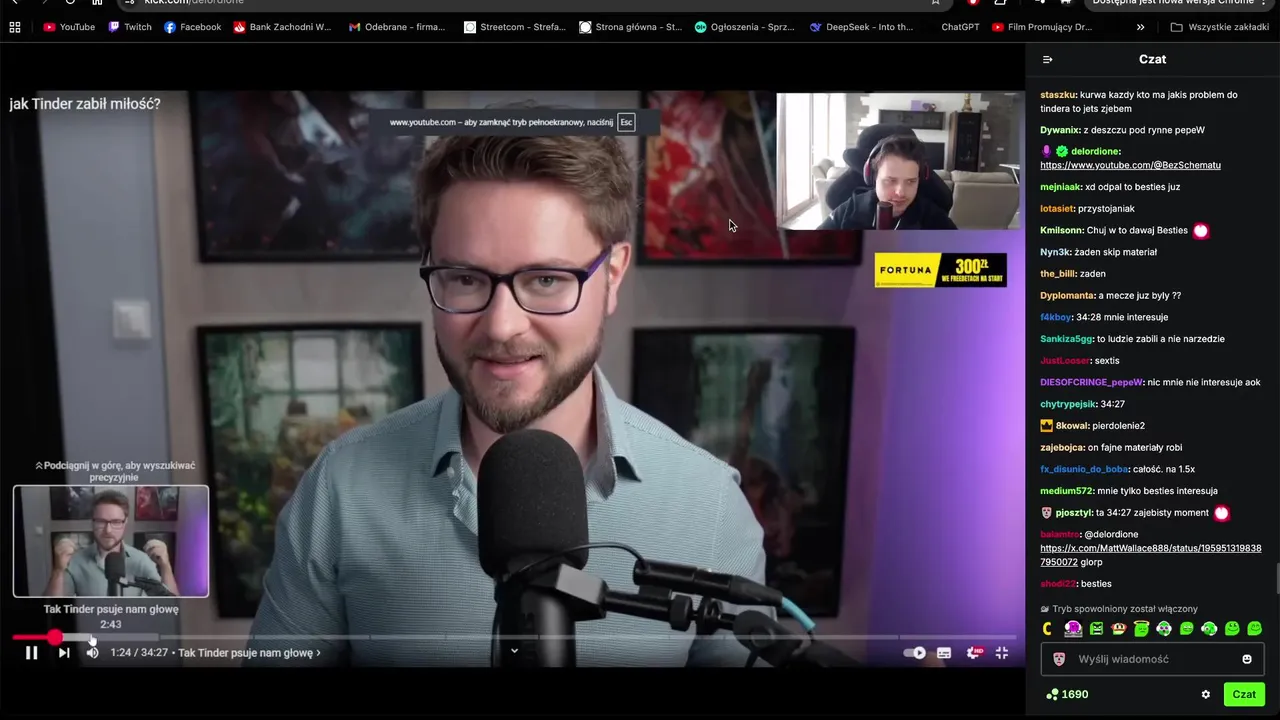Image resolution: width=1280 pixels, height=720 pixels.
Task: Open the emoji picker in chat input
Action: pyautogui.click(x=1247, y=659)
